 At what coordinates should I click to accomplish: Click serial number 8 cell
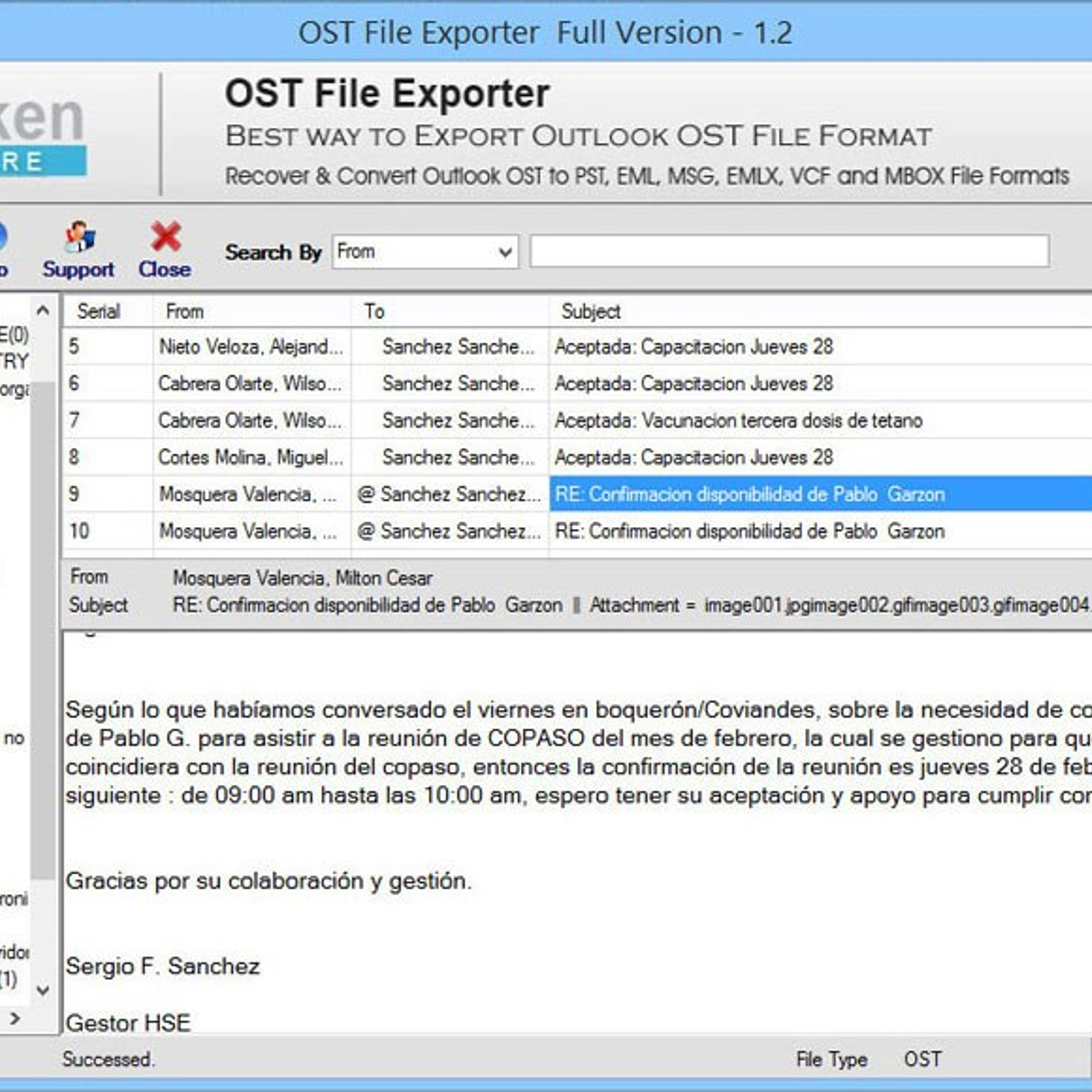[74, 457]
